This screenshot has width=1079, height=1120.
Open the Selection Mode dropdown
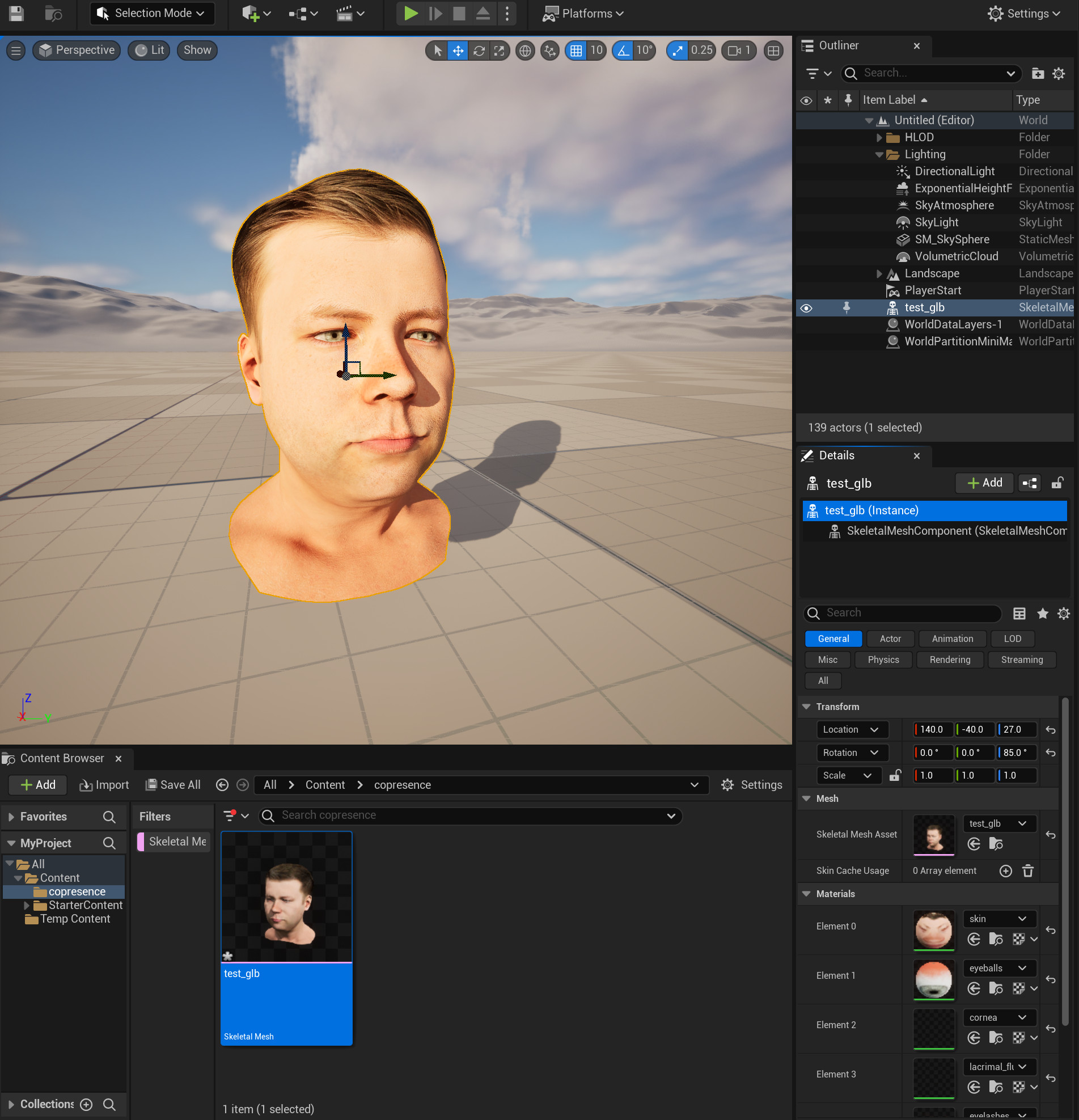152,13
